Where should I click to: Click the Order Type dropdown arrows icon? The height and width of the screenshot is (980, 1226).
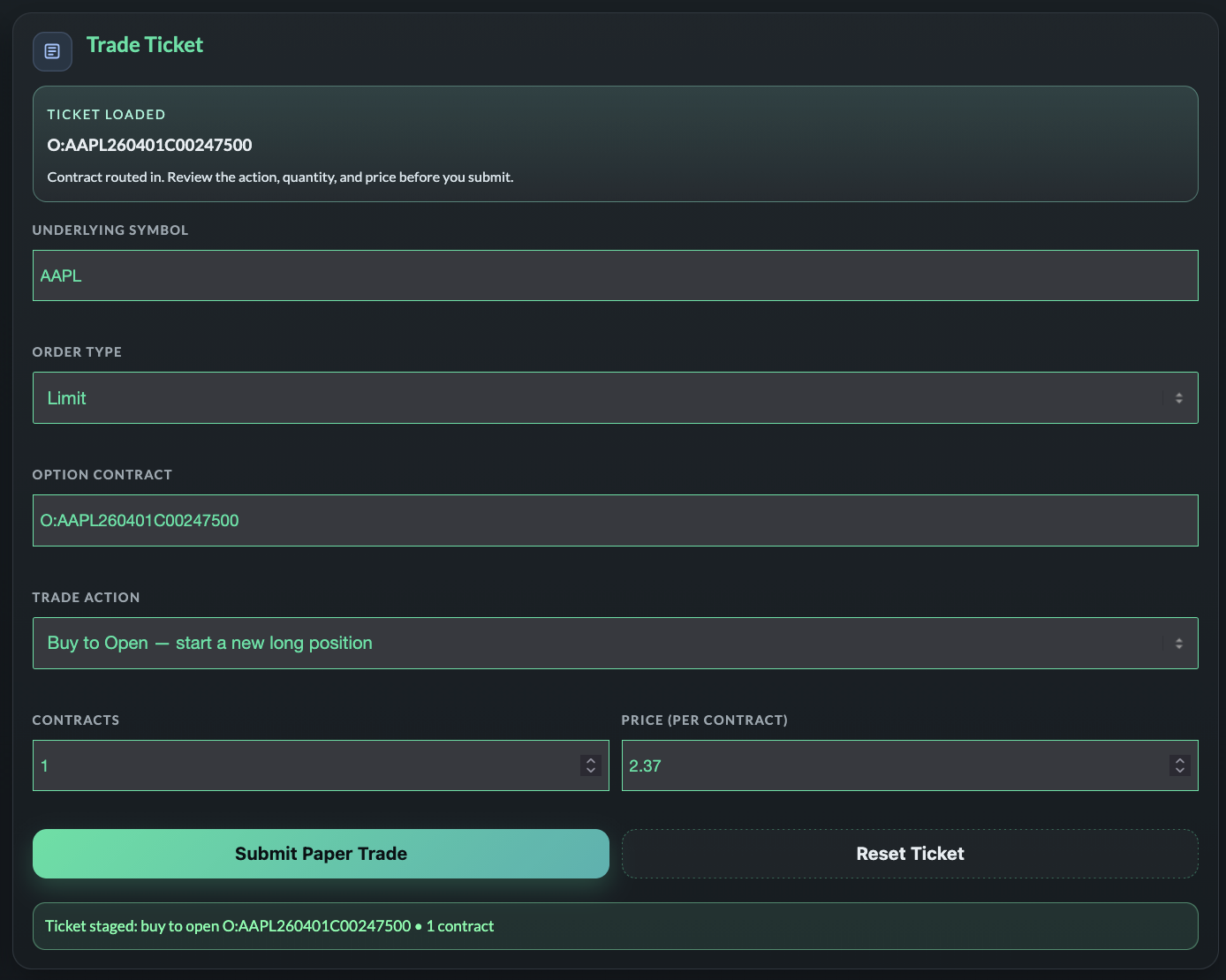pos(1178,398)
